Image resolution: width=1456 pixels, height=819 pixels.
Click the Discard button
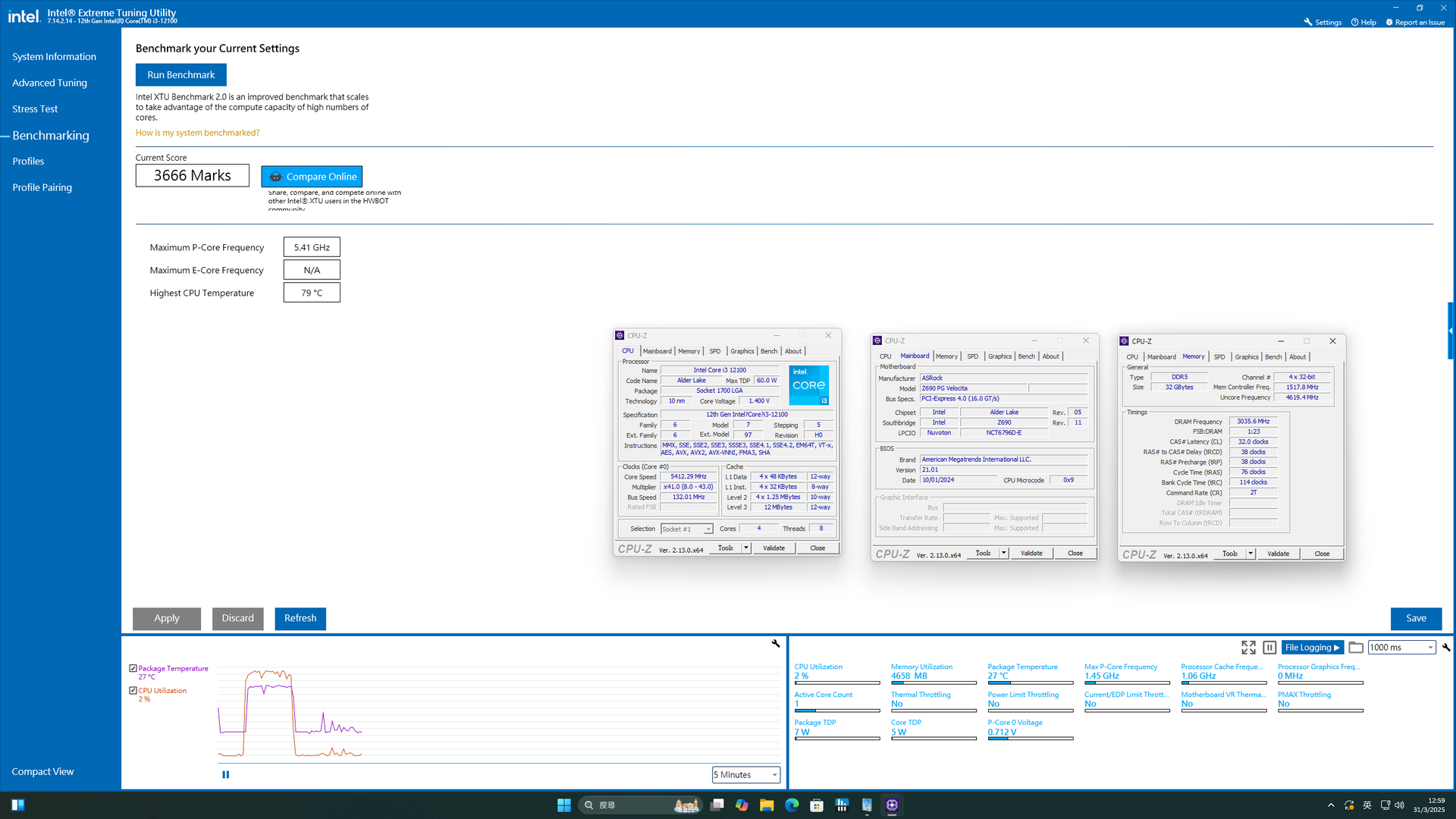pyautogui.click(x=237, y=618)
